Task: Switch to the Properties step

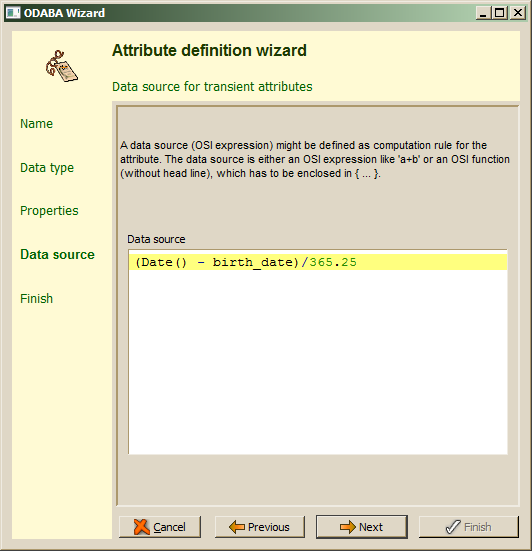Action: (49, 211)
